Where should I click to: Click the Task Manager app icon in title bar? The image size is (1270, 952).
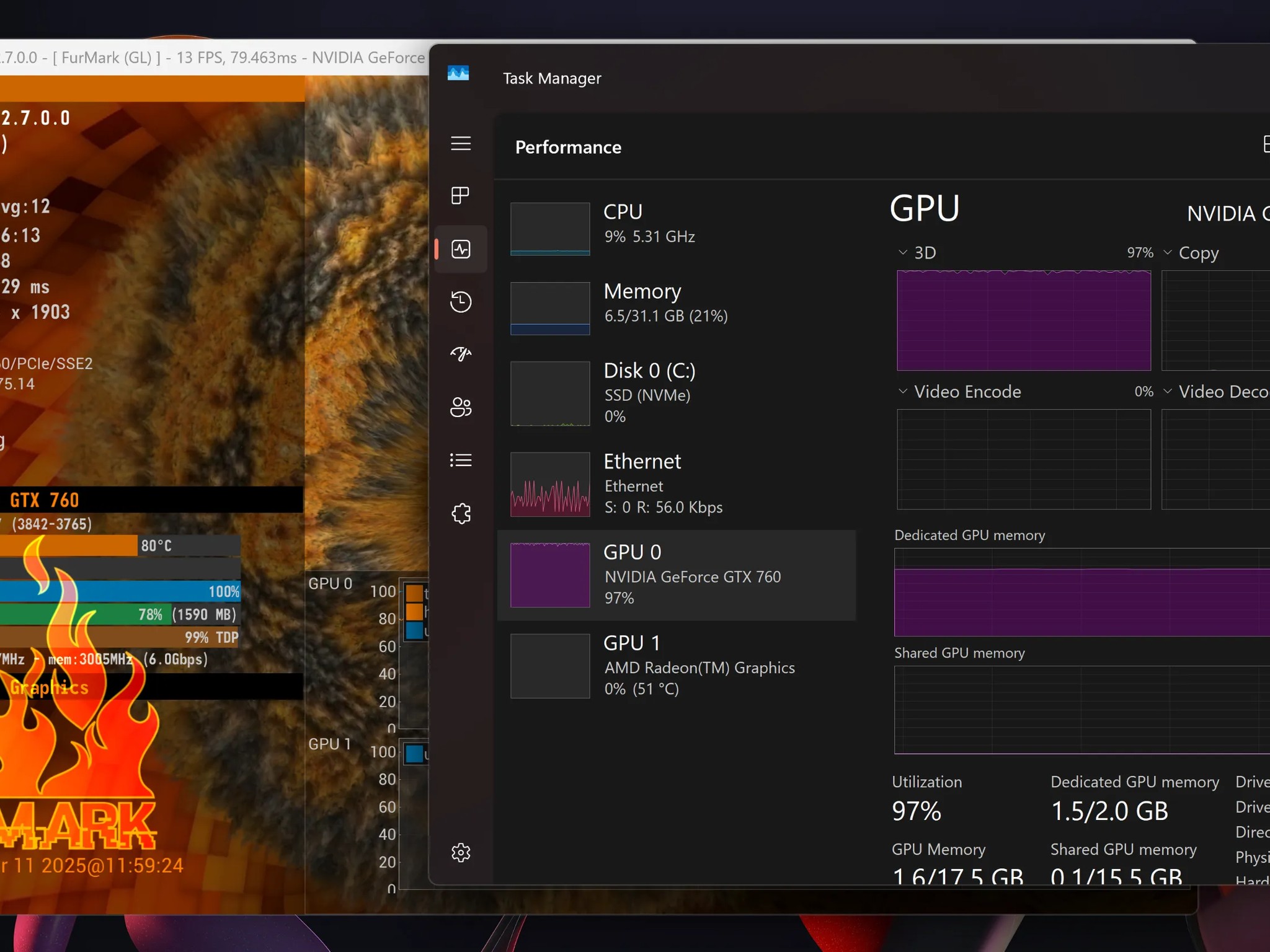(x=458, y=74)
